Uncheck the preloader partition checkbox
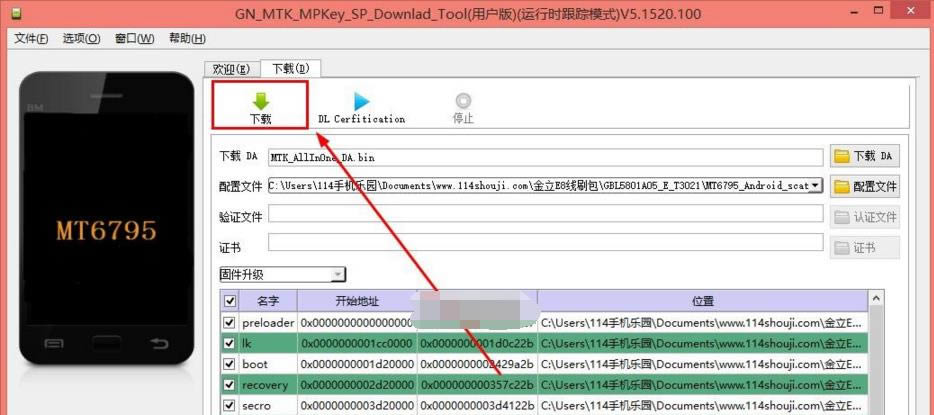The image size is (934, 415). [x=230, y=323]
